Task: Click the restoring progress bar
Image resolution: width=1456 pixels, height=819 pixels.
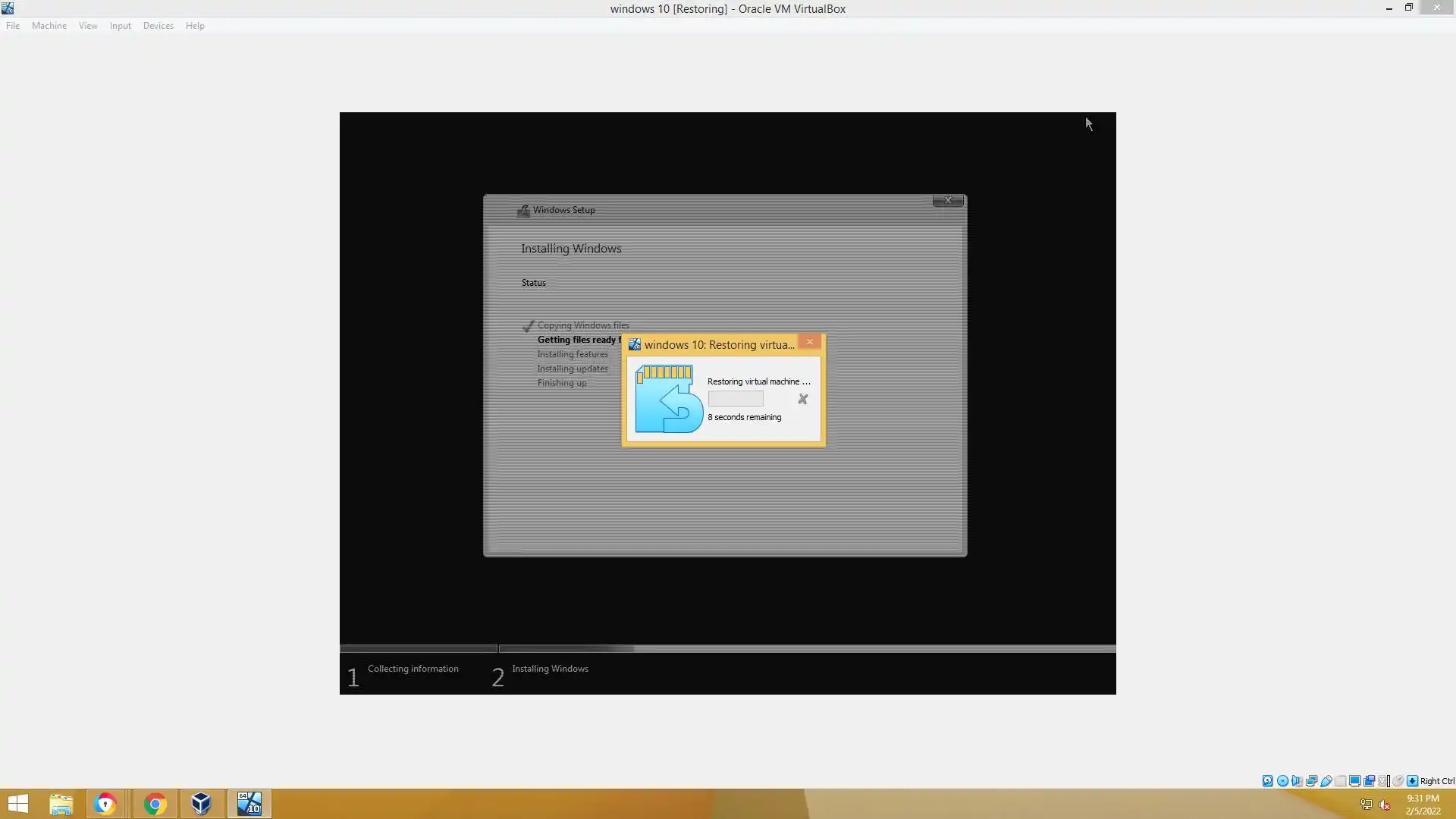Action: (x=736, y=399)
